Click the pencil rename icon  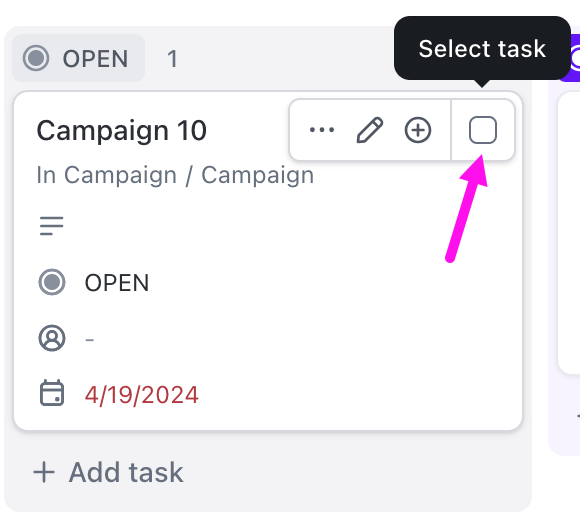(x=370, y=130)
